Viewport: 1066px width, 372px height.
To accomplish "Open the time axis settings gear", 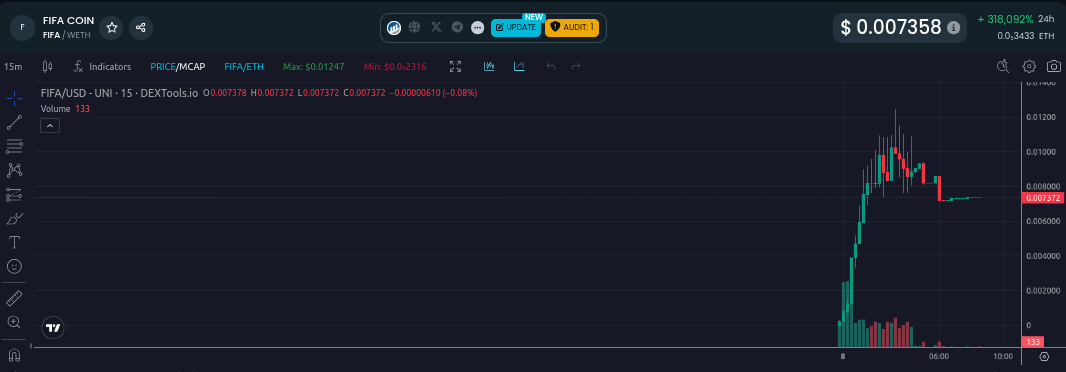I will (1044, 356).
